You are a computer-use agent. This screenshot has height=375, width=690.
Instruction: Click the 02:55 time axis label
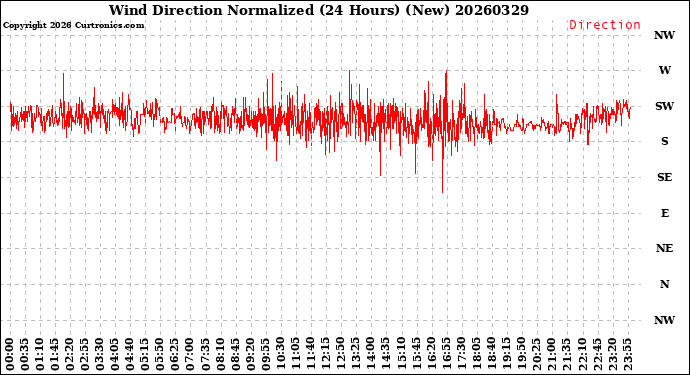85,354
